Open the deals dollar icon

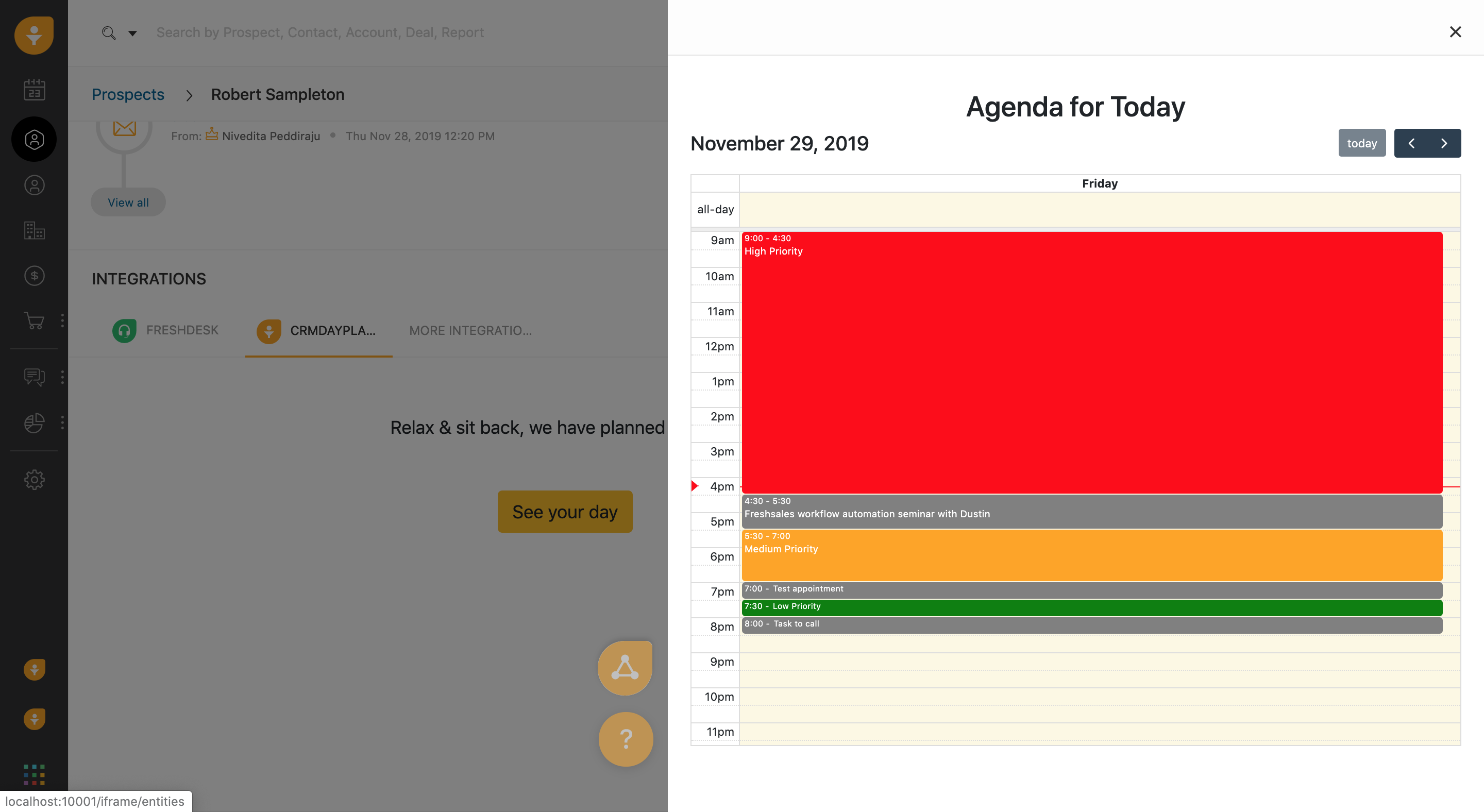pos(34,276)
